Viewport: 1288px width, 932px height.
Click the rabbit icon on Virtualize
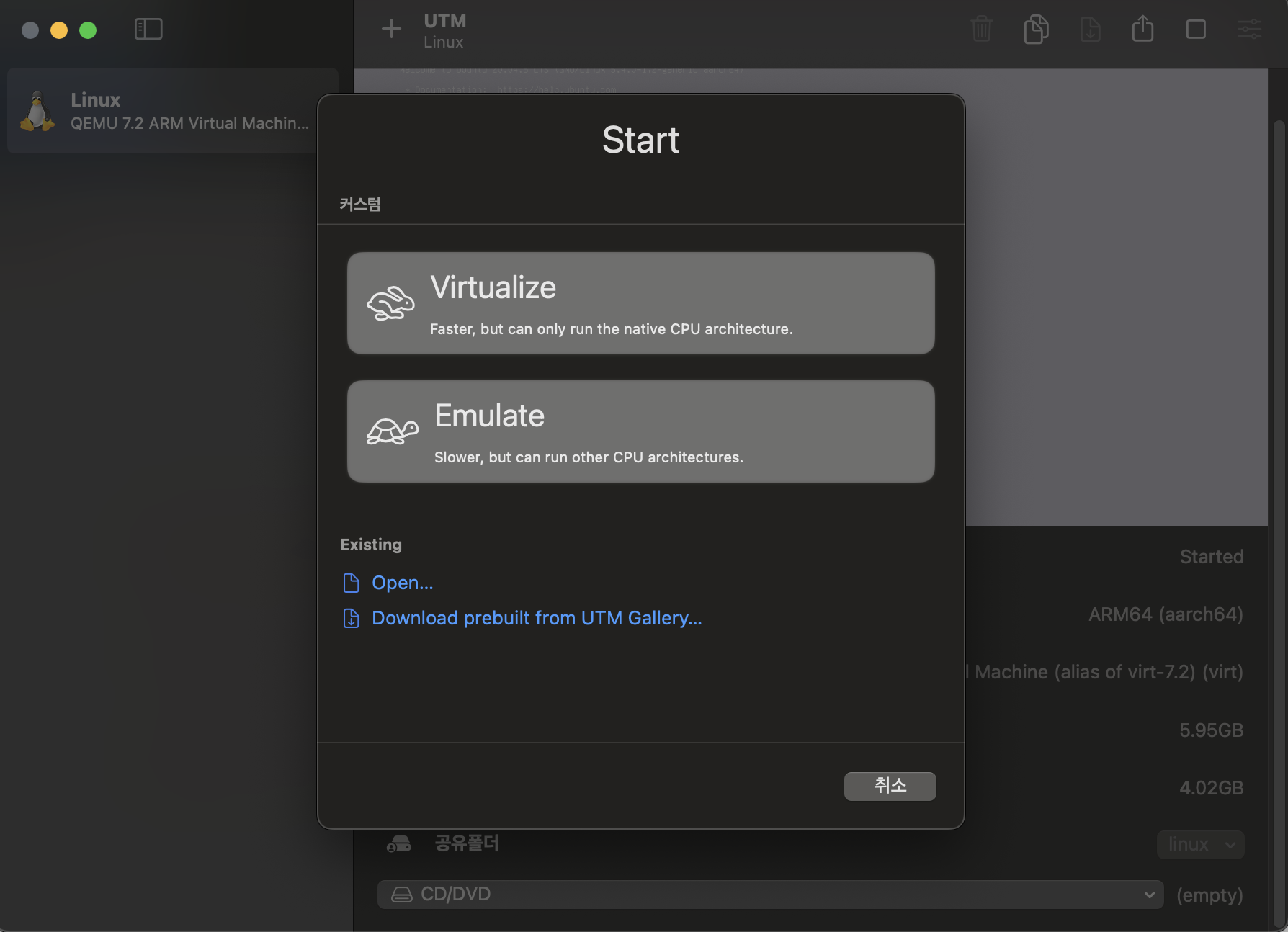pos(390,303)
